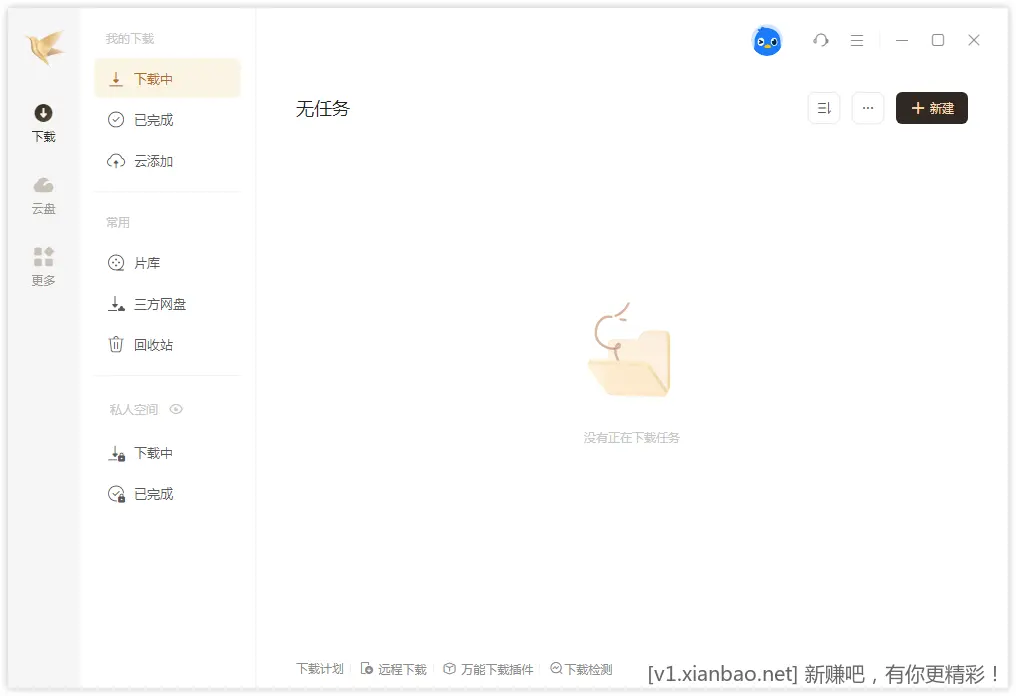Open customer service with the headset icon
1016x696 pixels.
(x=820, y=40)
